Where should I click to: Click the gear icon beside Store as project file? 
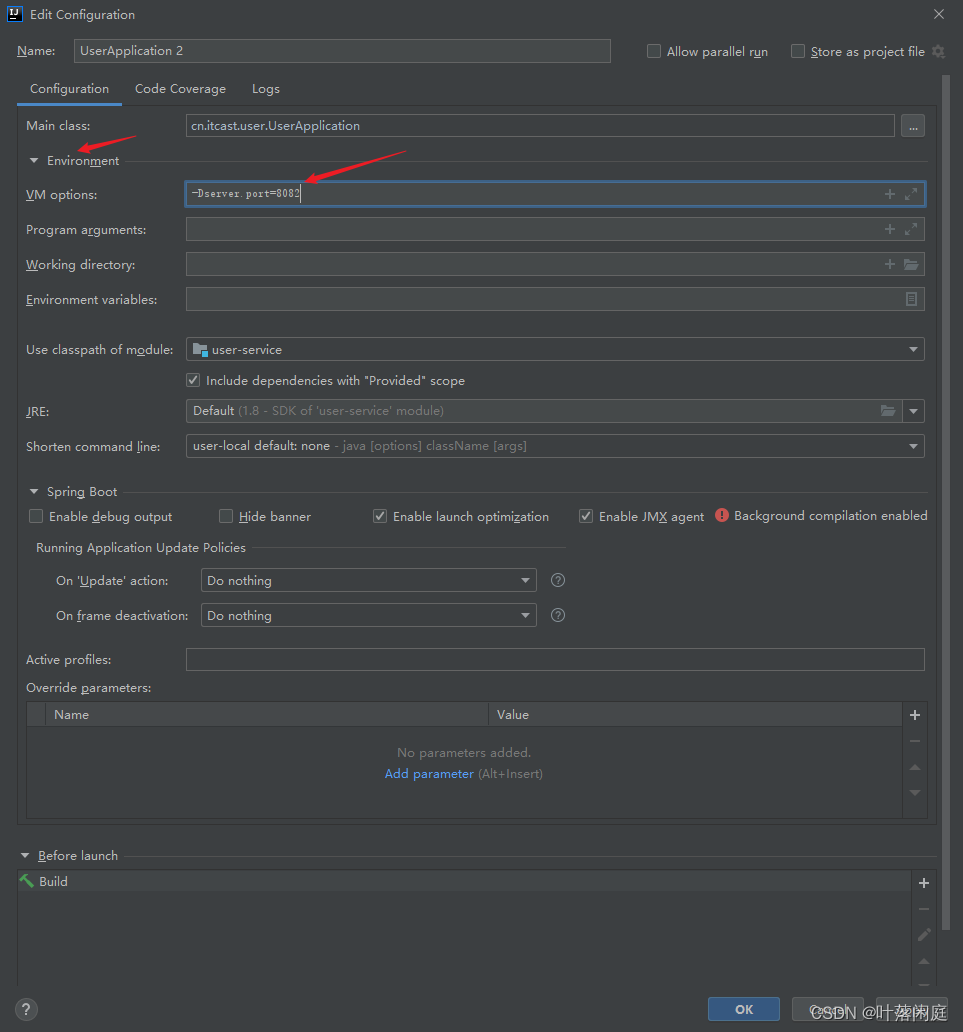938,51
